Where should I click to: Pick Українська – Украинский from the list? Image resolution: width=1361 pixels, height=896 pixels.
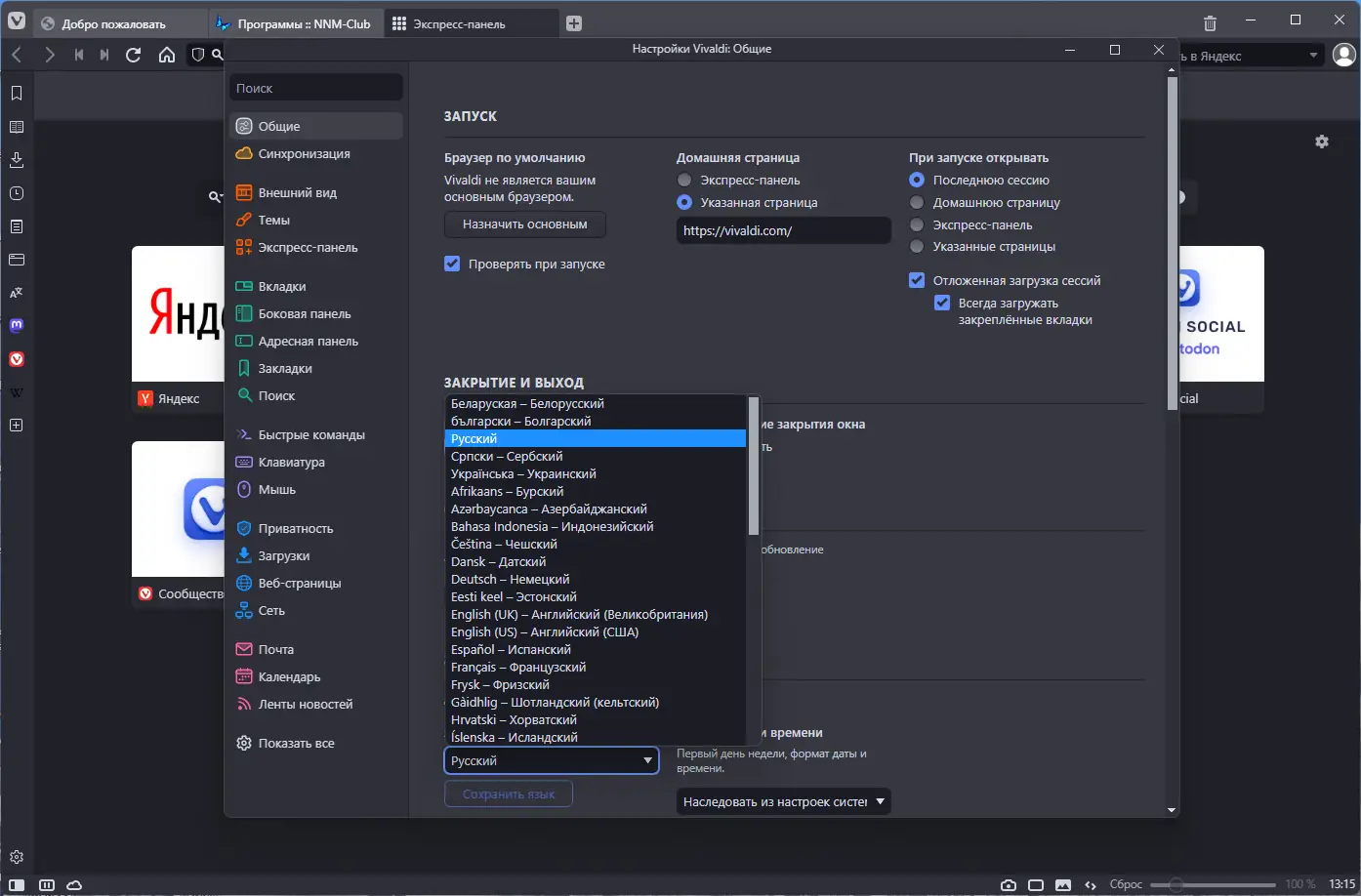(596, 474)
